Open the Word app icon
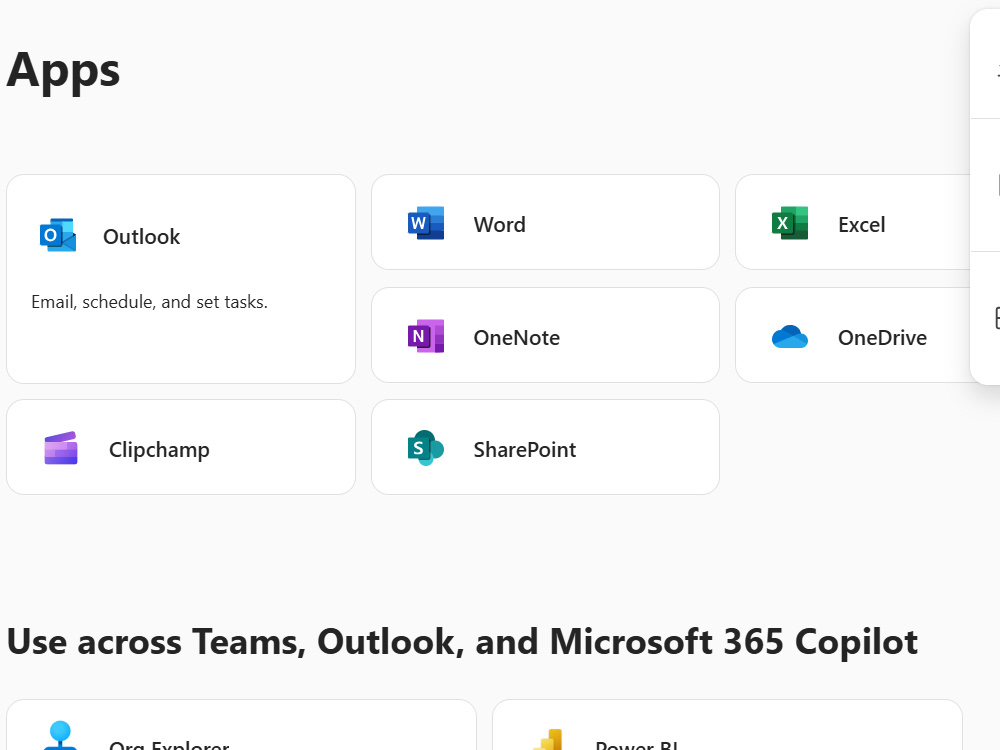The image size is (1000, 750). [x=426, y=223]
